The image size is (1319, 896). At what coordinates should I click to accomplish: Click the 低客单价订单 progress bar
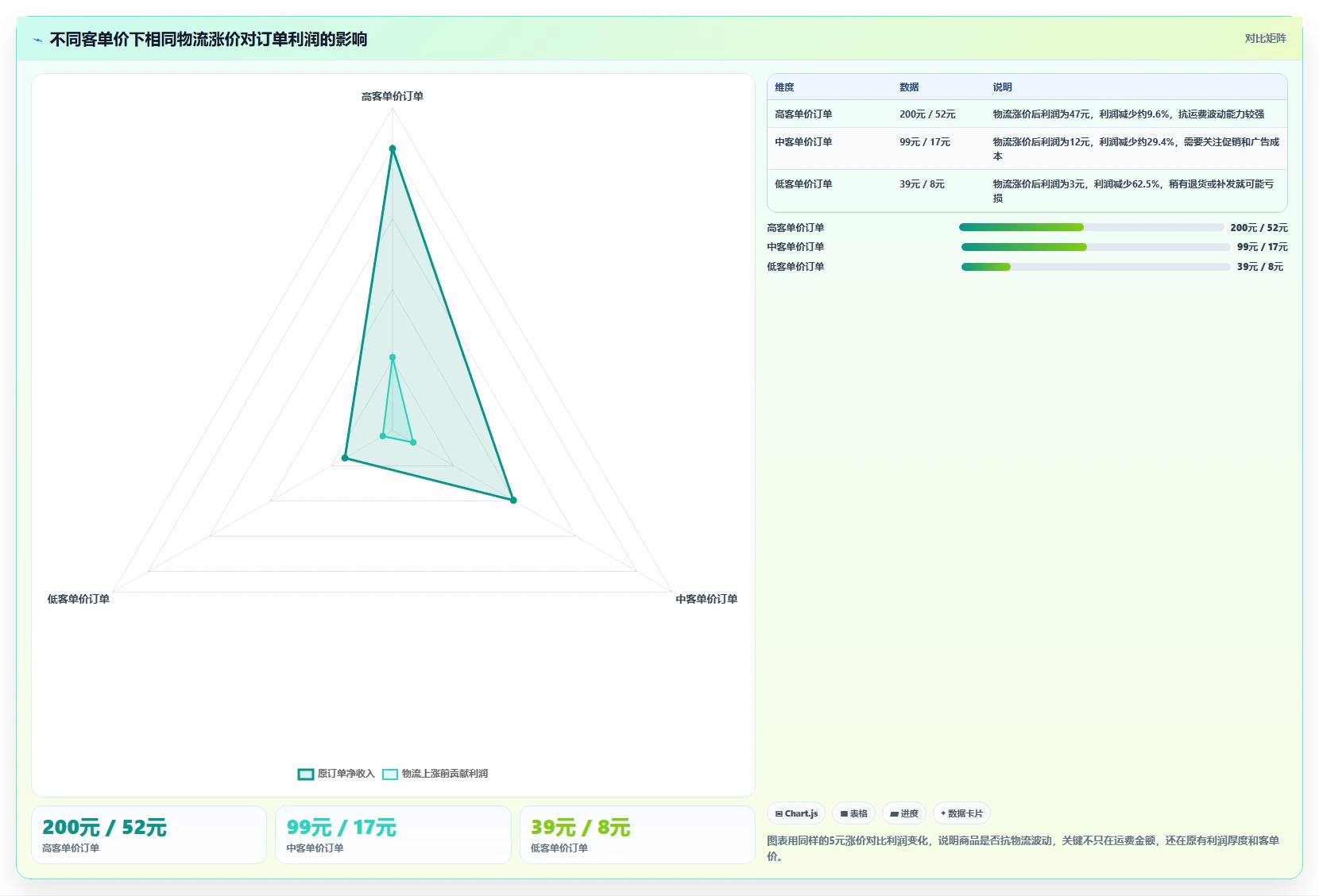[x=1096, y=267]
